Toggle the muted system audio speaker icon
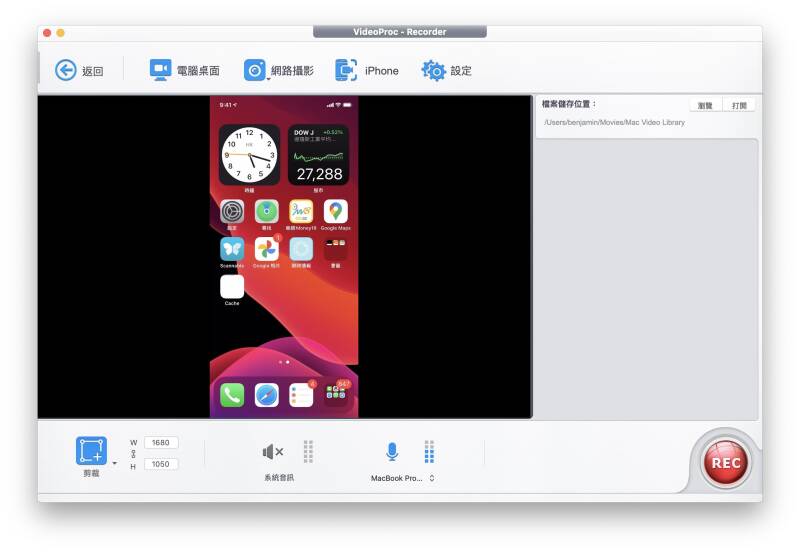Image resolution: width=800 pixels, height=552 pixels. (273, 451)
